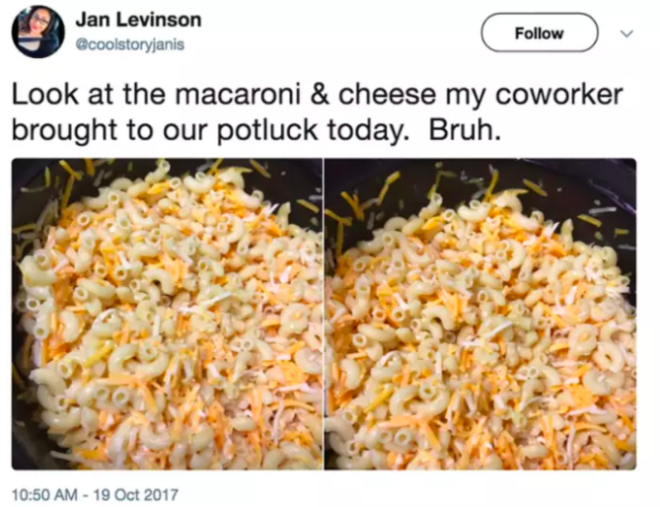This screenshot has width=660, height=507.
Task: Click the word "Look" starting the tweet
Action: (x=45, y=94)
